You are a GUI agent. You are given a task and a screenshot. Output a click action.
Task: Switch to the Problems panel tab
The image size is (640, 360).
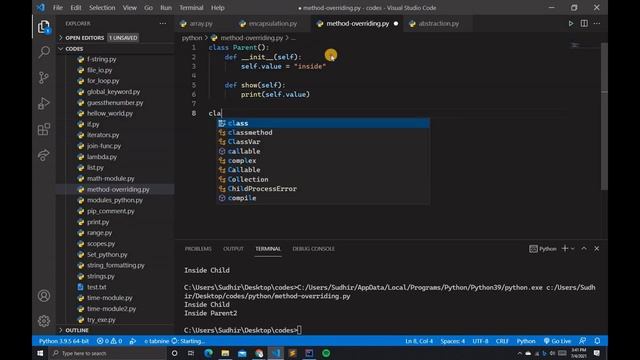coord(198,249)
